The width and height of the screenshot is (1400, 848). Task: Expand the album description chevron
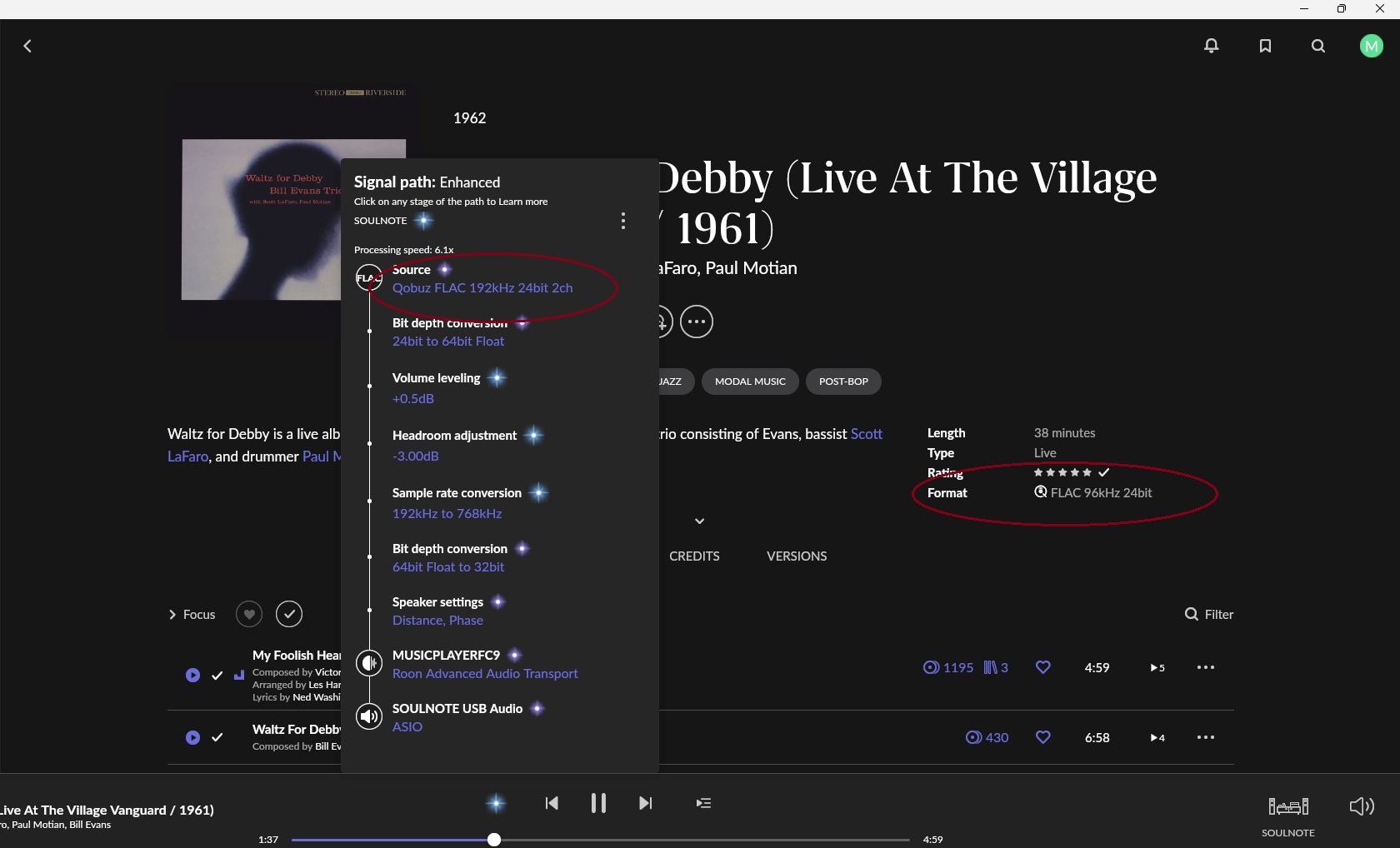coord(699,521)
